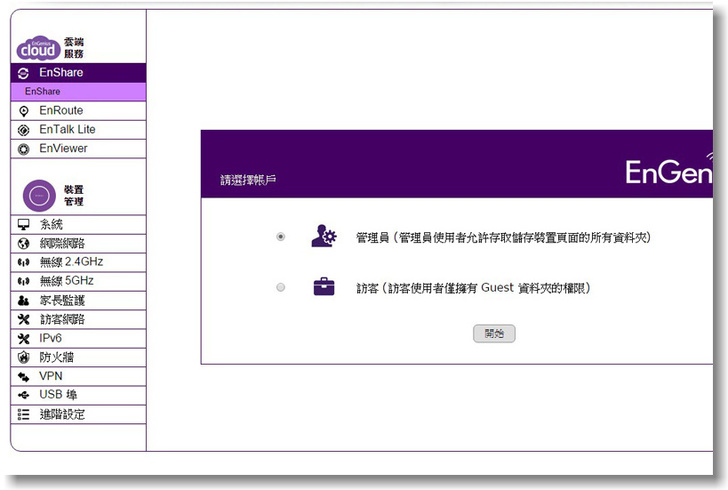Click the EnShare sync icon in sidebar
728x490 pixels.
pos(24,73)
